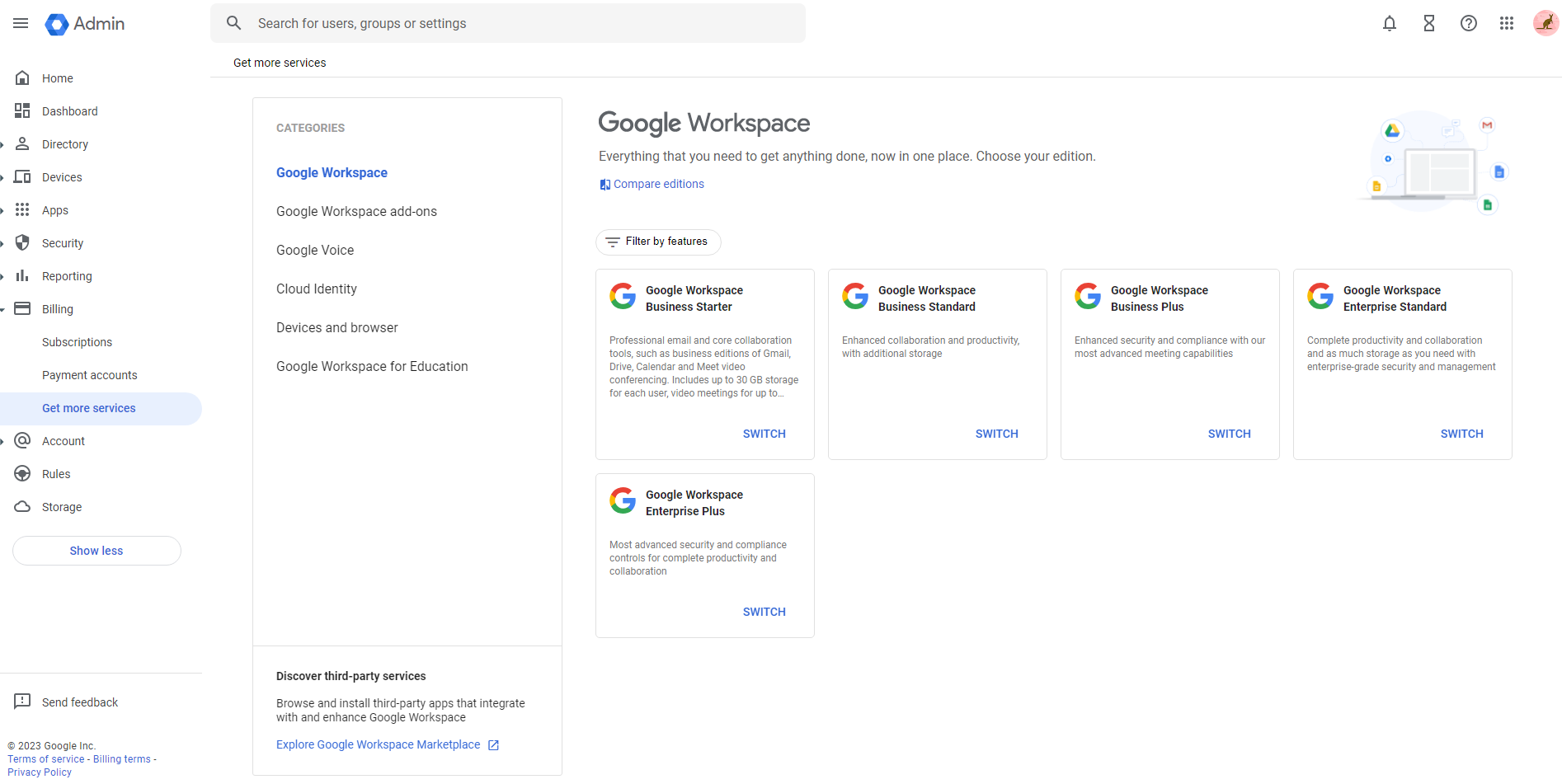Open the Filter by features dropdown
1562x784 pixels.
click(x=658, y=242)
